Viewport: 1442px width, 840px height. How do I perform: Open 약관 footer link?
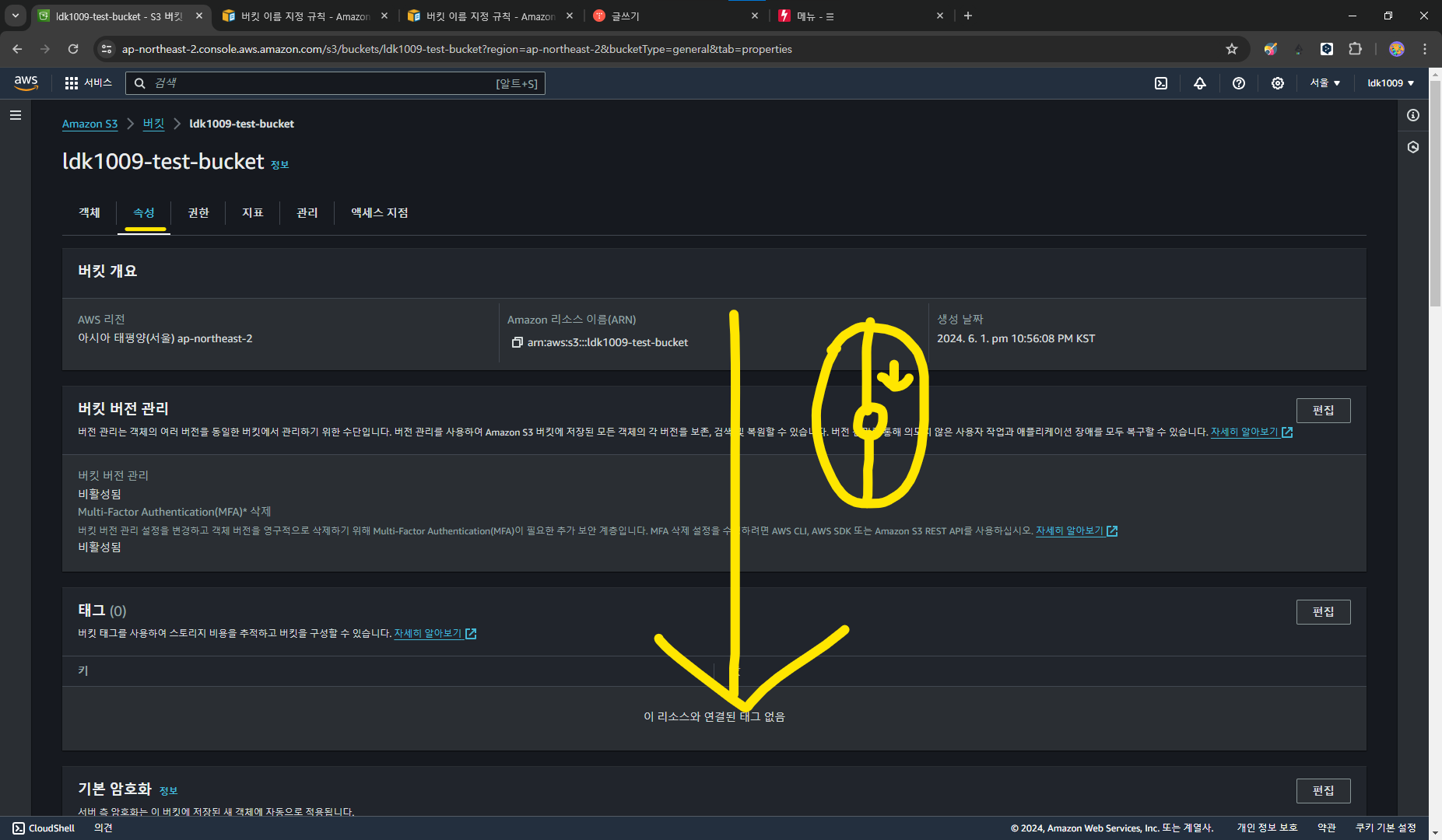coord(1327,828)
